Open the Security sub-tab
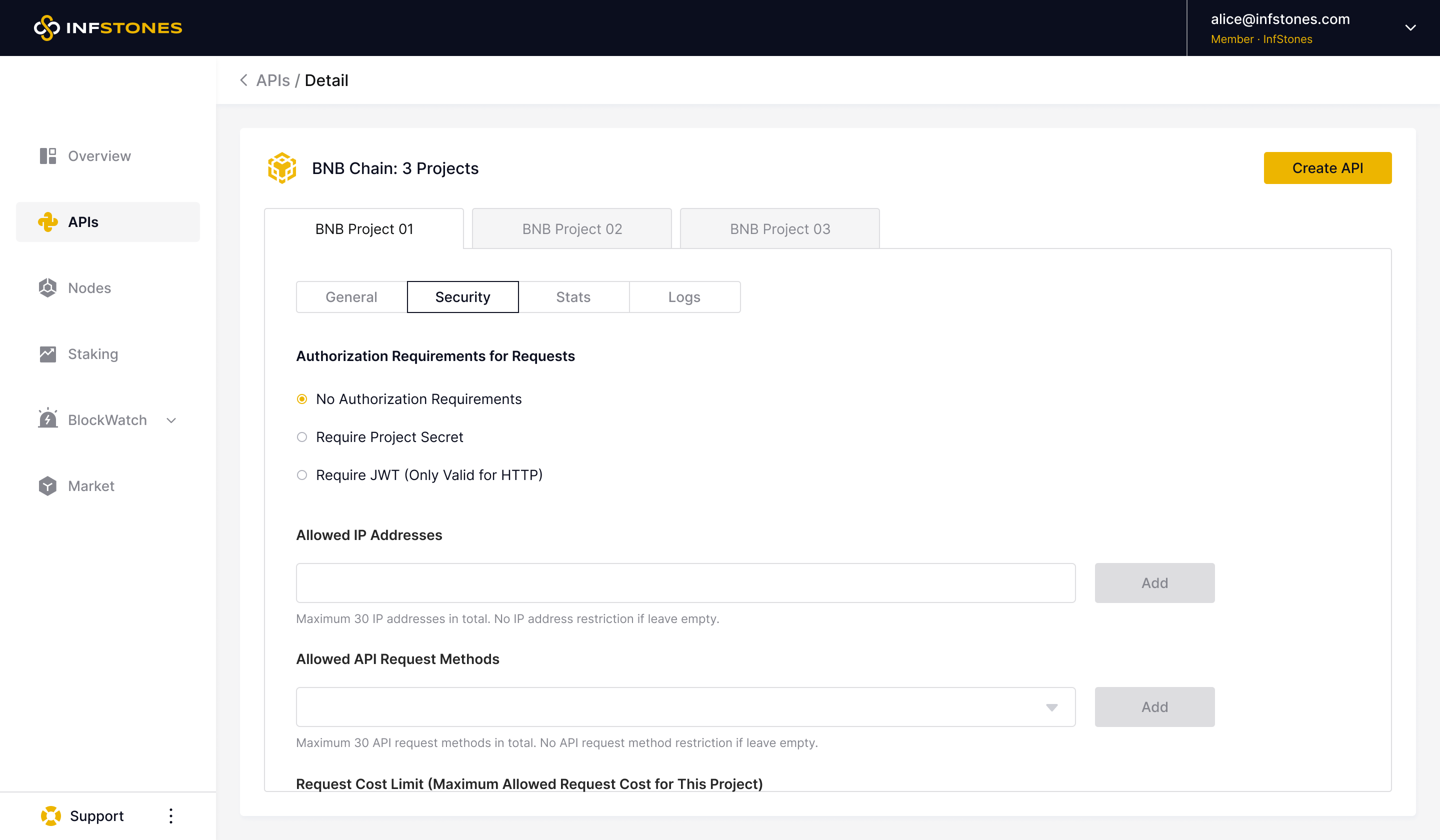Viewport: 1440px width, 840px height. (x=463, y=297)
